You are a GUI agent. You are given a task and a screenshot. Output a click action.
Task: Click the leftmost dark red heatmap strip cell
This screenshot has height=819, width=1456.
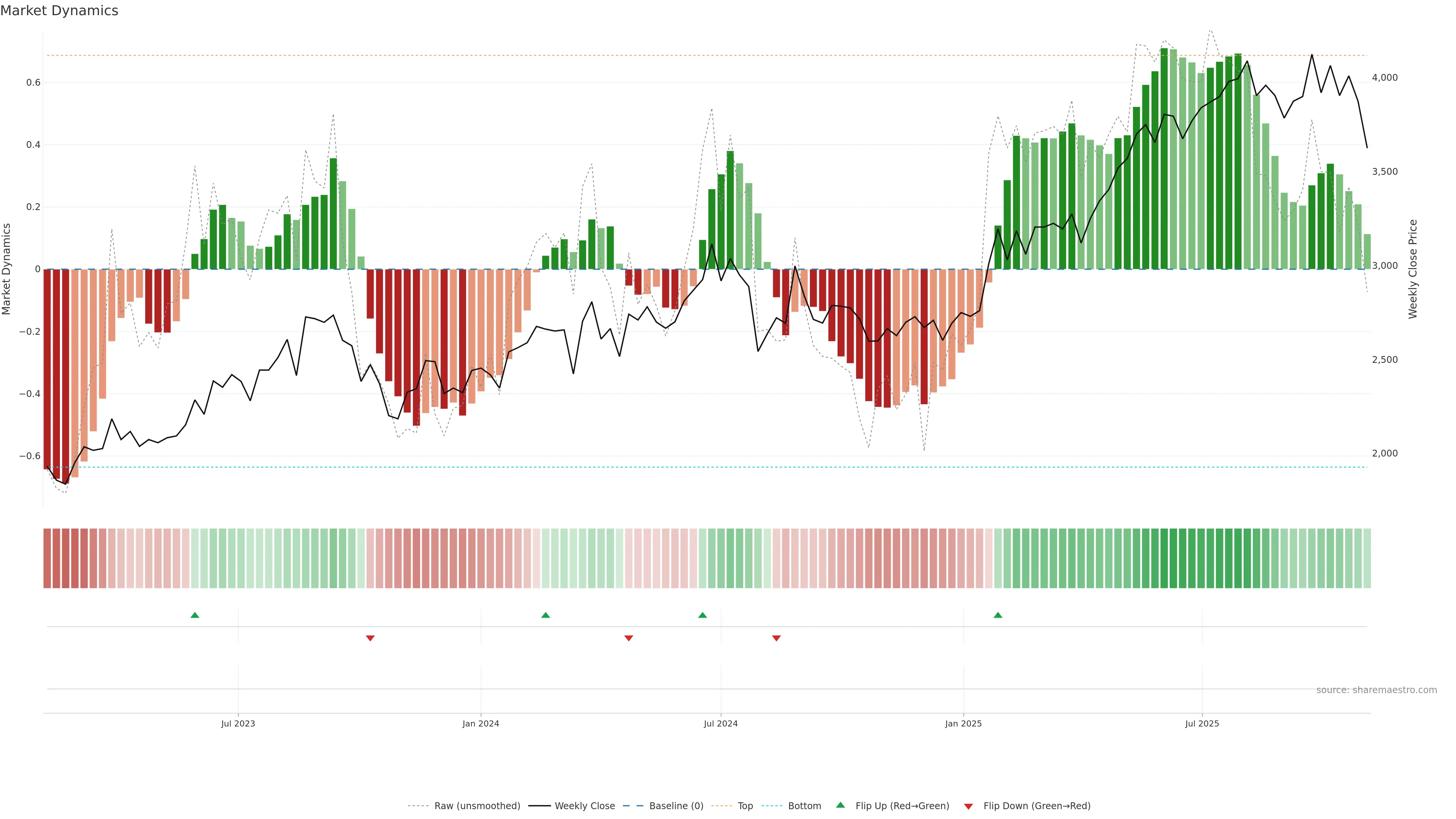point(47,559)
